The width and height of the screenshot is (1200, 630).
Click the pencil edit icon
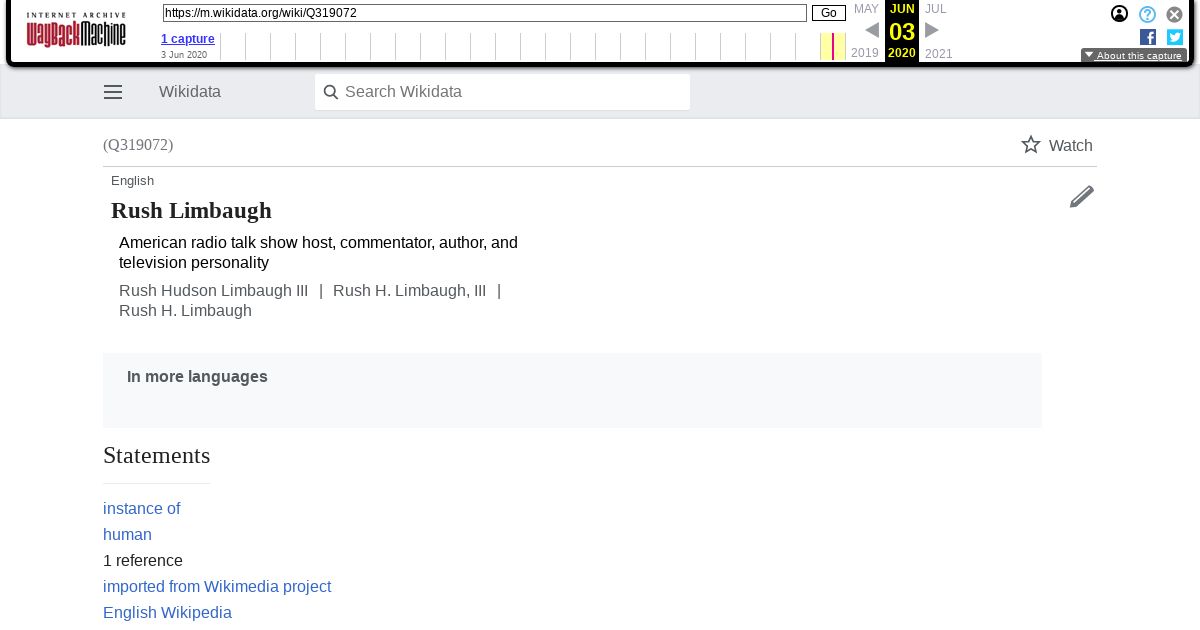[1082, 196]
